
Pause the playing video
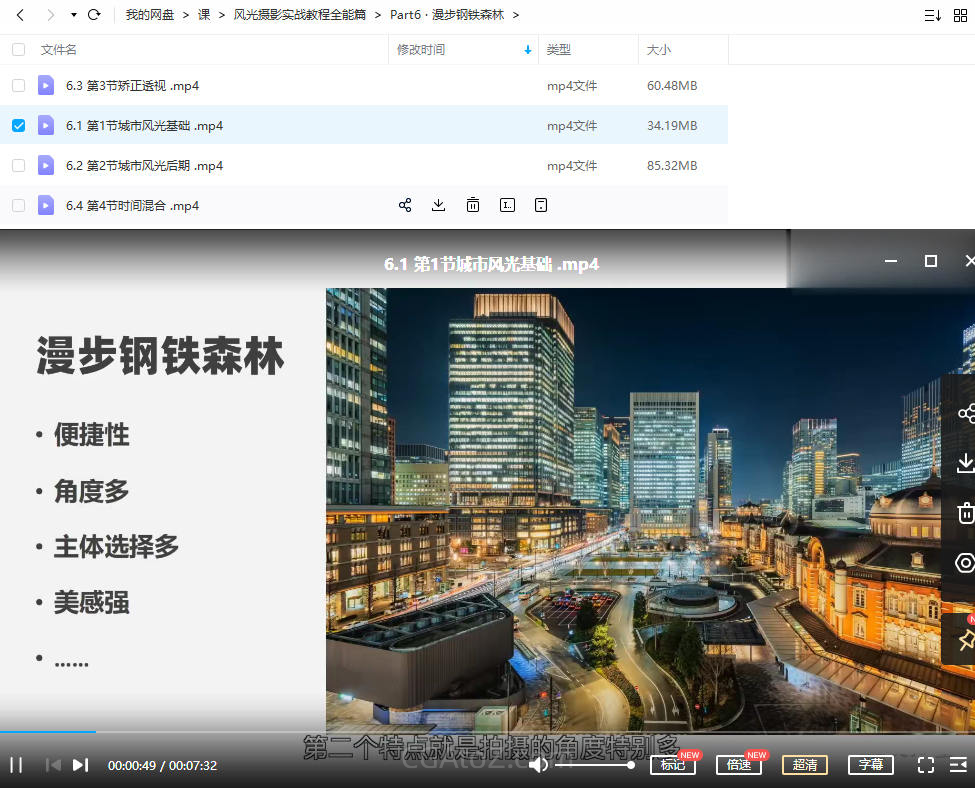pos(16,765)
